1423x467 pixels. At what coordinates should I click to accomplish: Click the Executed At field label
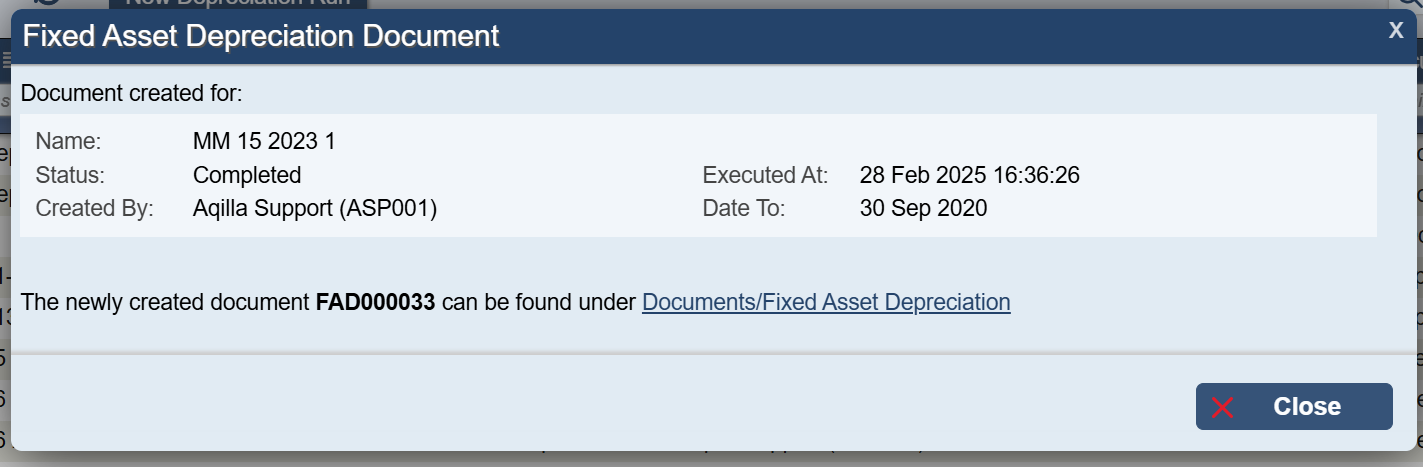(x=765, y=175)
